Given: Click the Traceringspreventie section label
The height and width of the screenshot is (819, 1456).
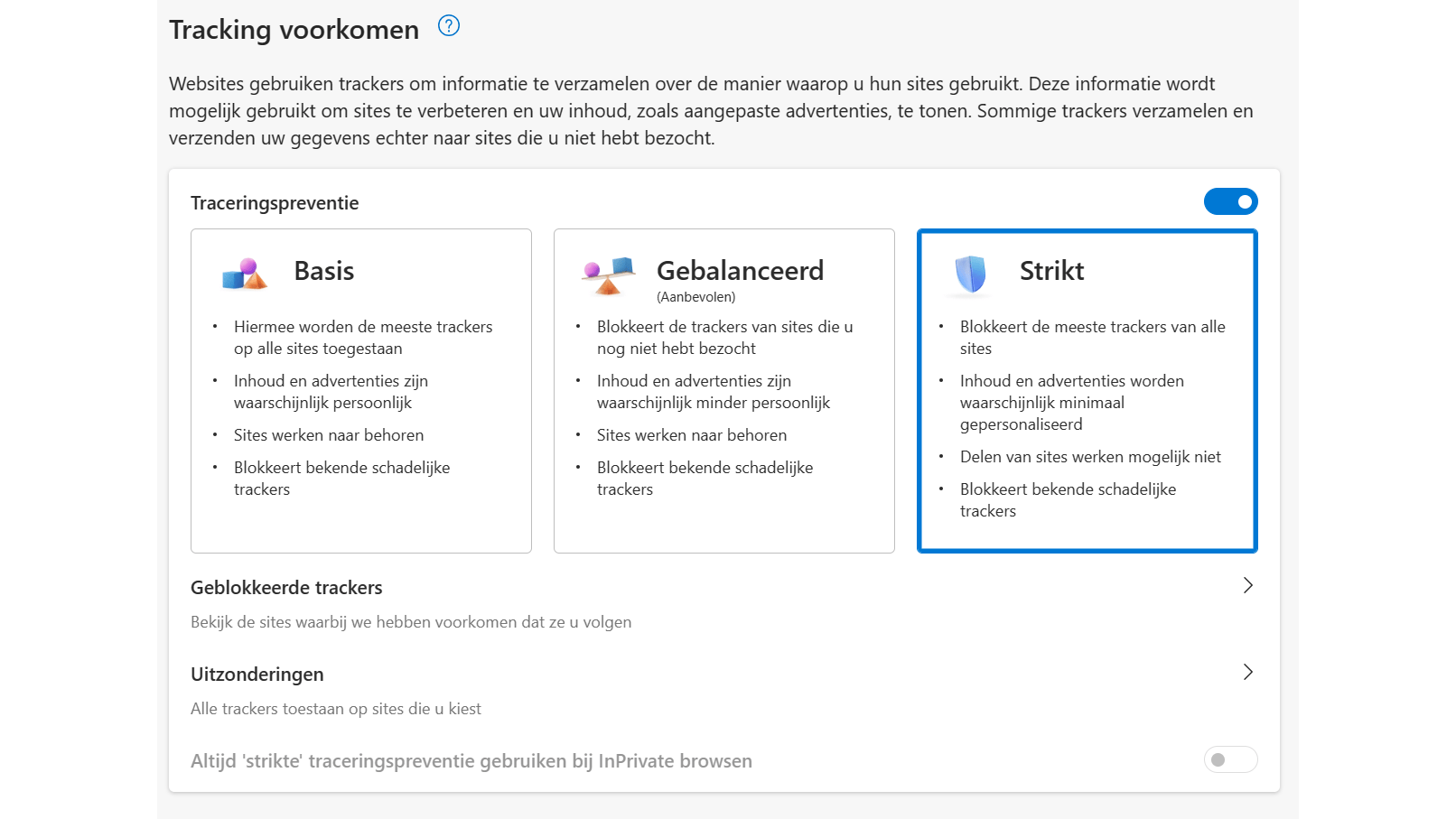Looking at the screenshot, I should click(275, 203).
